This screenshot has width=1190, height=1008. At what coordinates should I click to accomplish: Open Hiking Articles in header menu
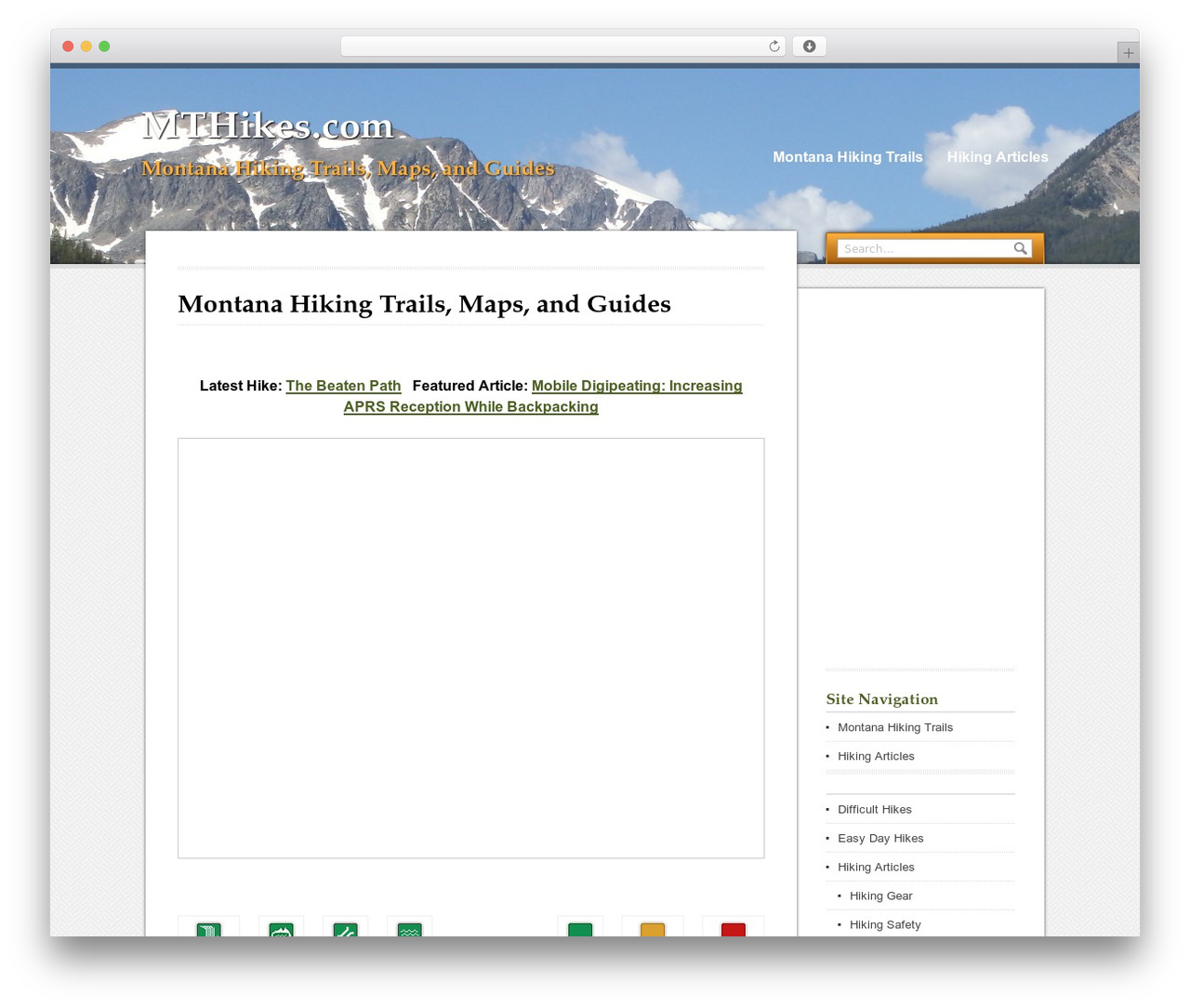tap(998, 157)
